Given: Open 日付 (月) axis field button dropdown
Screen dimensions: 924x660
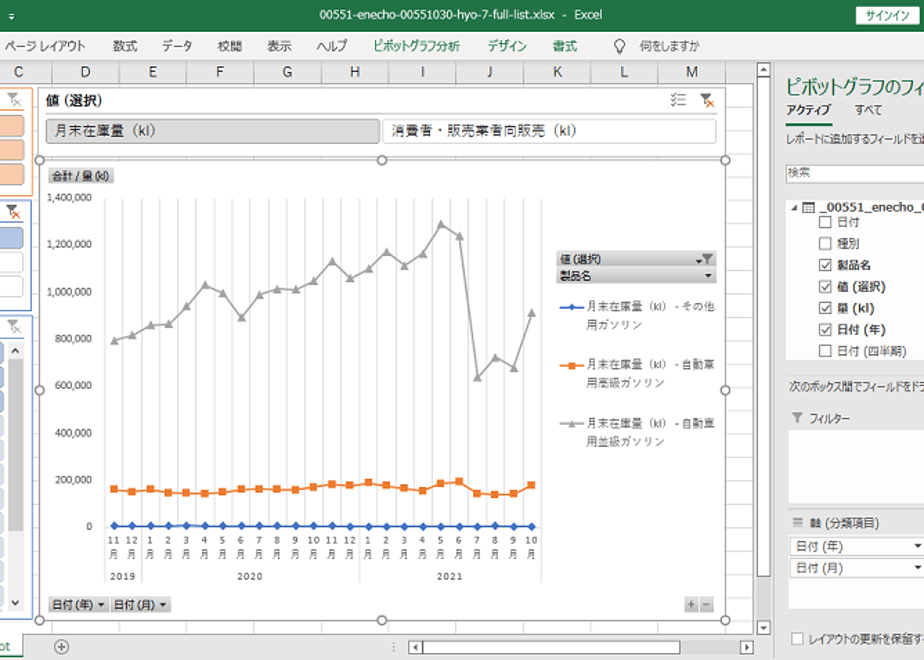Looking at the screenshot, I should pyautogui.click(x=163, y=605).
